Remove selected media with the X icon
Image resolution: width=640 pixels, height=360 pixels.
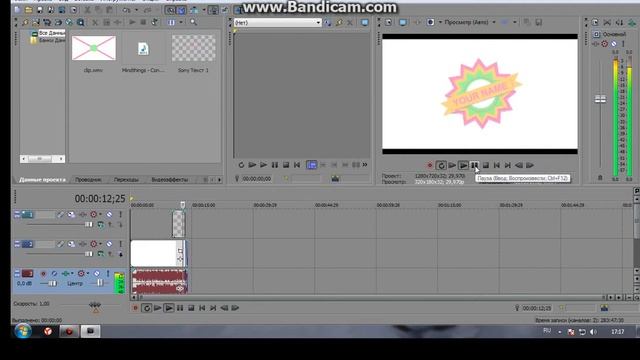pos(95,22)
